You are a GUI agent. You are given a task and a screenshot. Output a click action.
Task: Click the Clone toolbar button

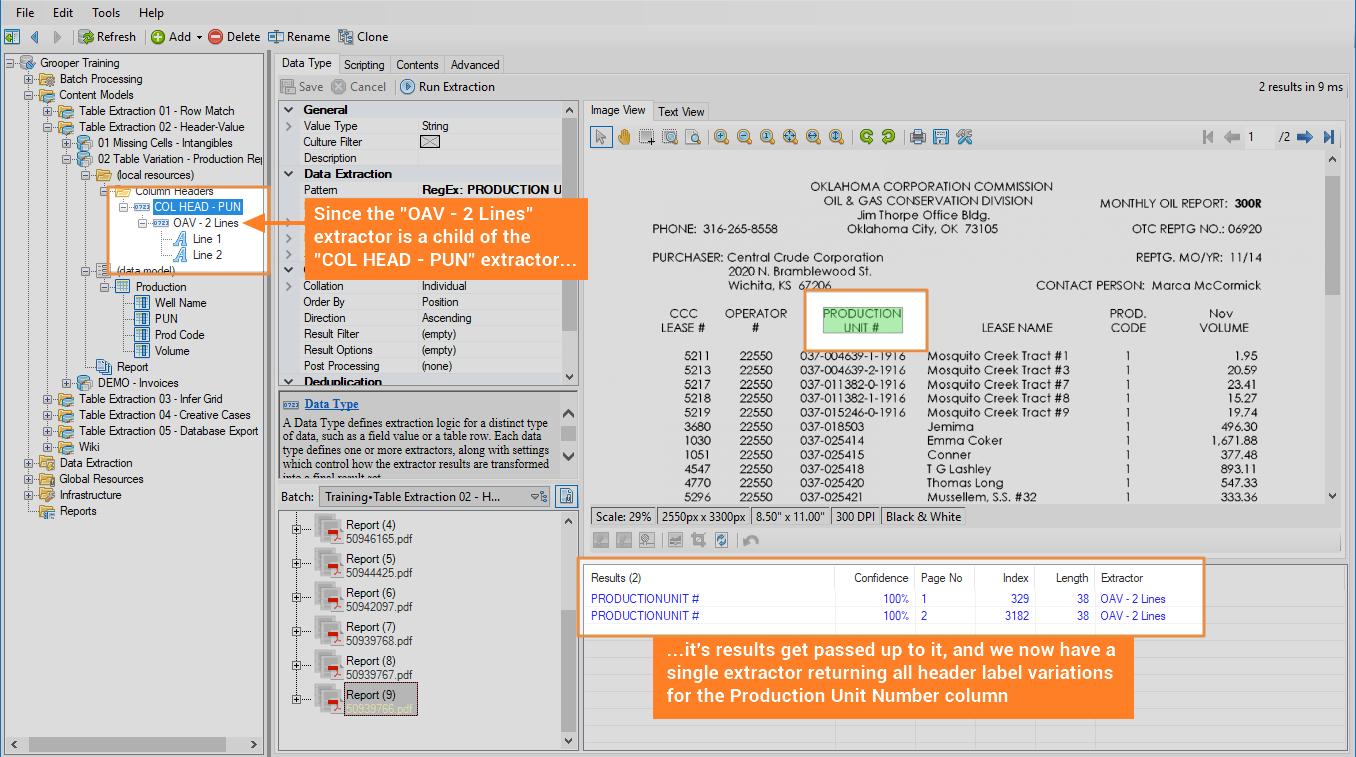click(363, 37)
